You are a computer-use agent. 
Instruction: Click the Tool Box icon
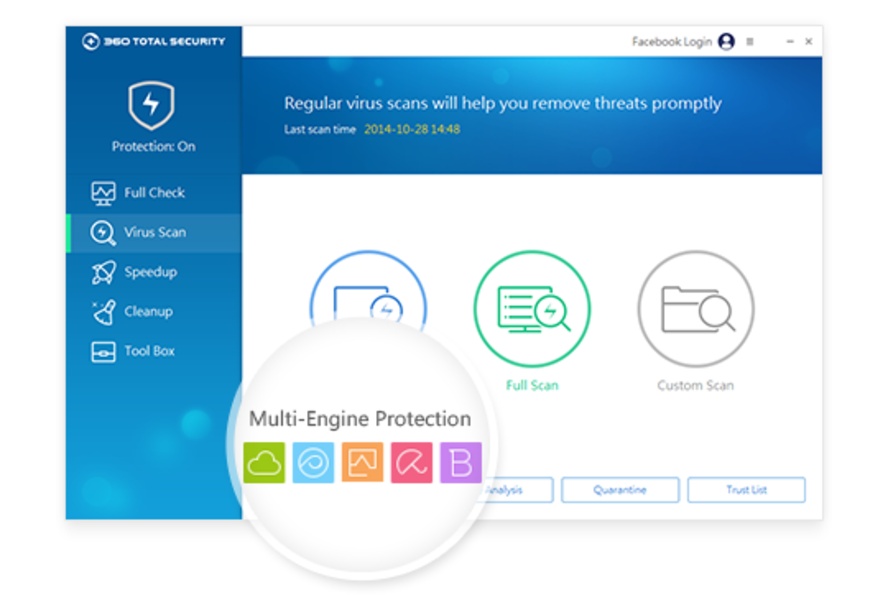tap(103, 352)
